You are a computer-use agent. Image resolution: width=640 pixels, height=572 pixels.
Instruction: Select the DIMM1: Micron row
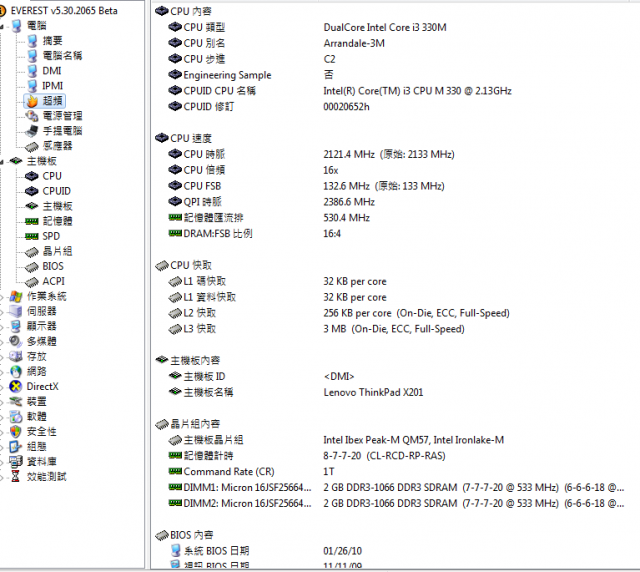(x=396, y=487)
